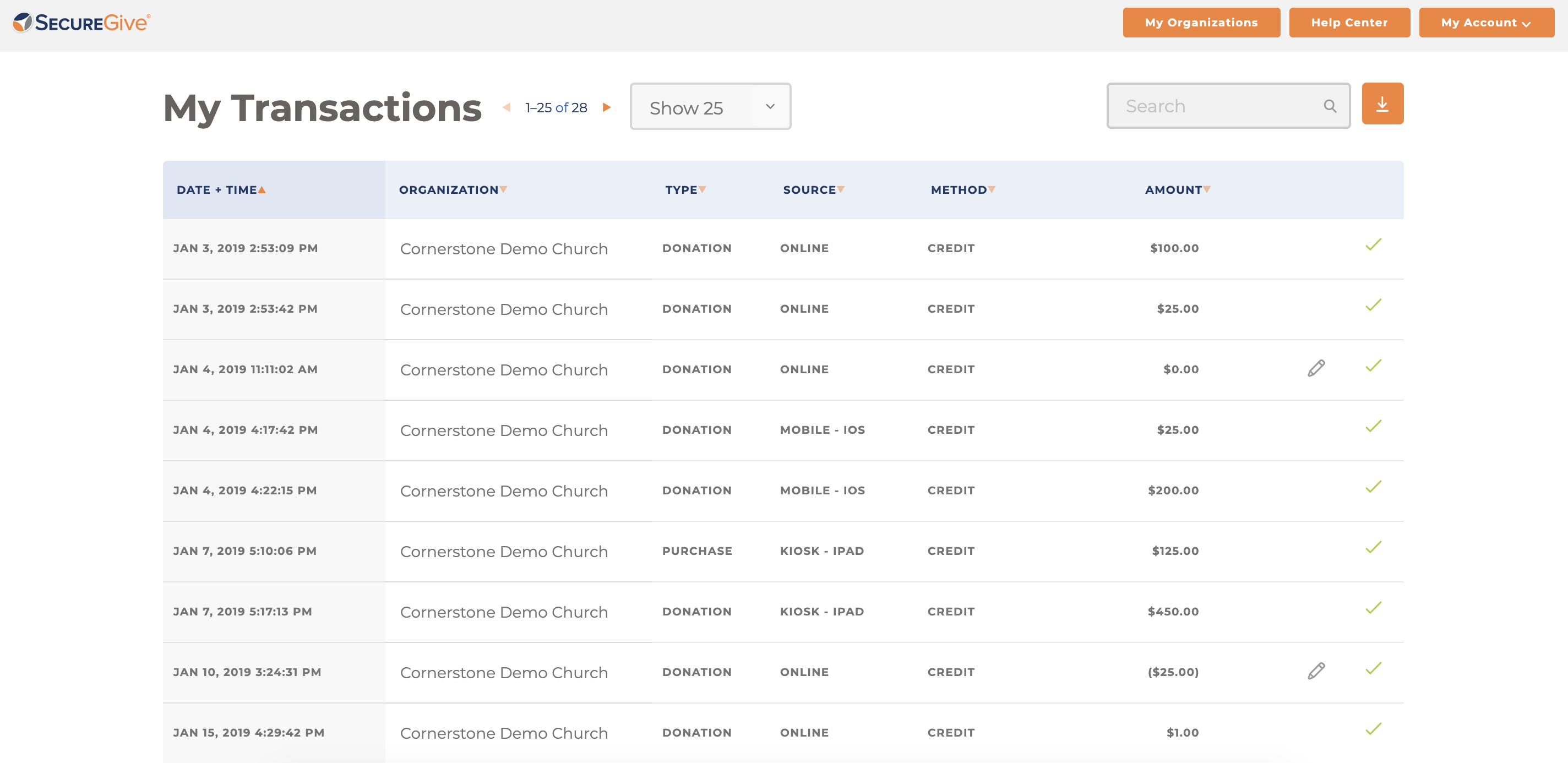
Task: Select JAN 4, 2019 4:22:15 PM date
Action: [244, 490]
